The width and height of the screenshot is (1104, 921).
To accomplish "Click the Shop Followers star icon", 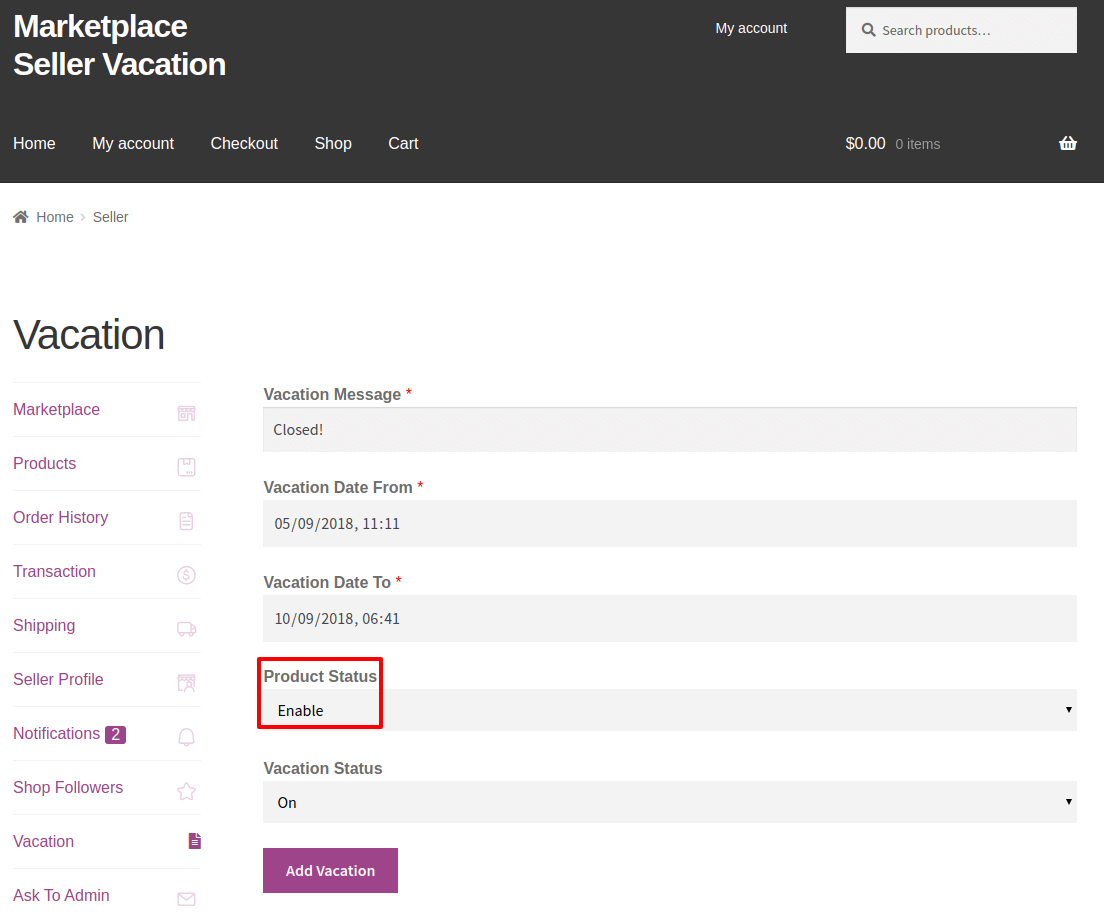I will (x=186, y=791).
